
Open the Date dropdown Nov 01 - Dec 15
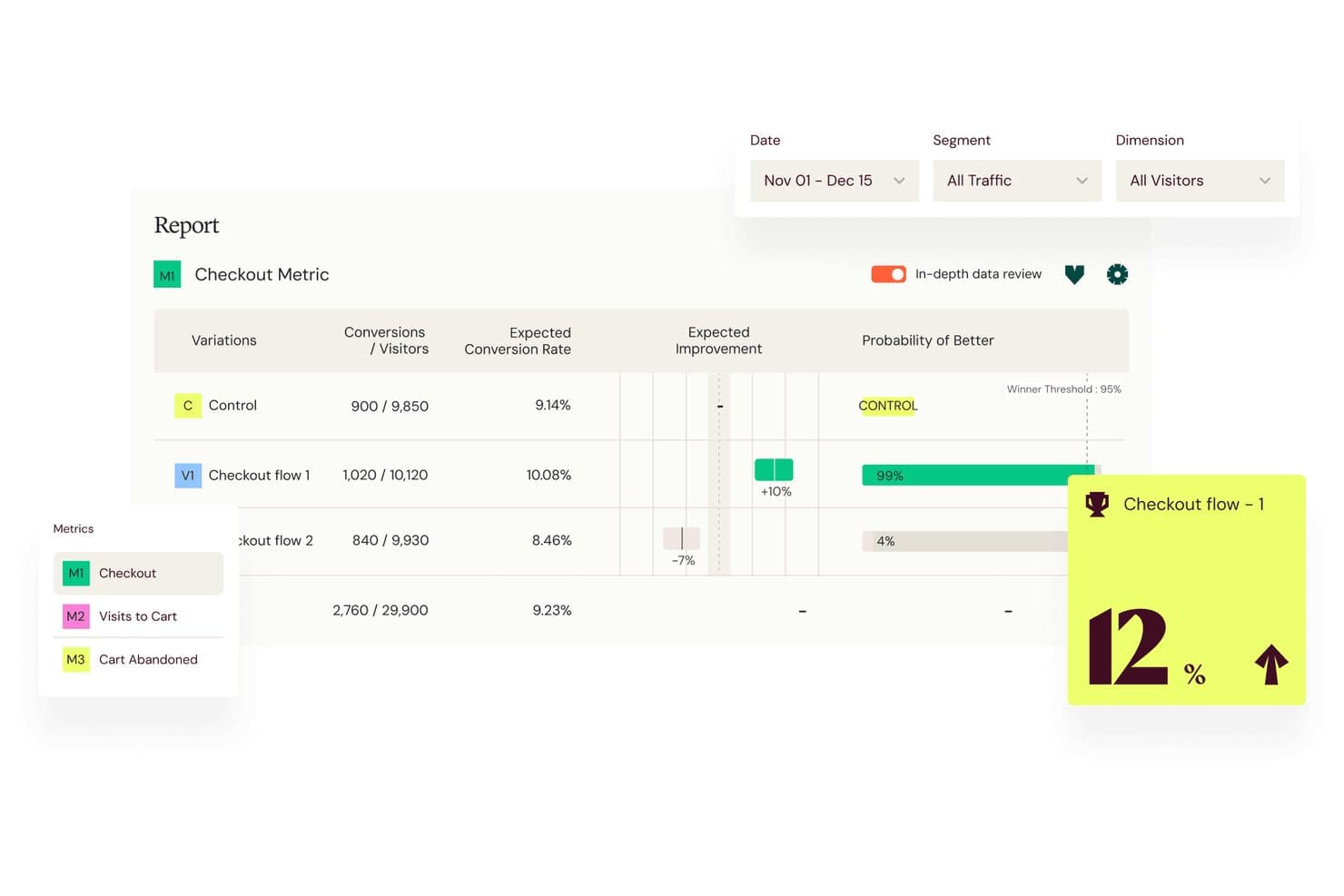[x=835, y=181]
